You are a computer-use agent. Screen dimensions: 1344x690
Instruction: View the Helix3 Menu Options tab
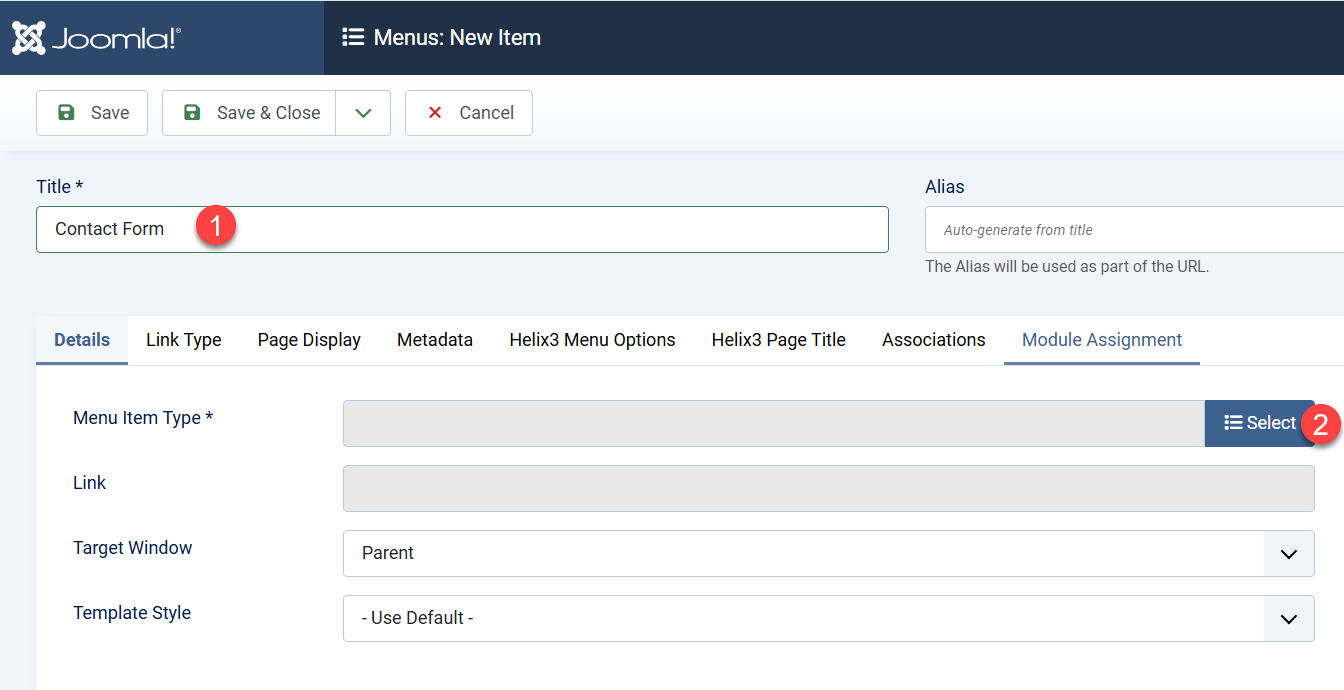pos(591,340)
